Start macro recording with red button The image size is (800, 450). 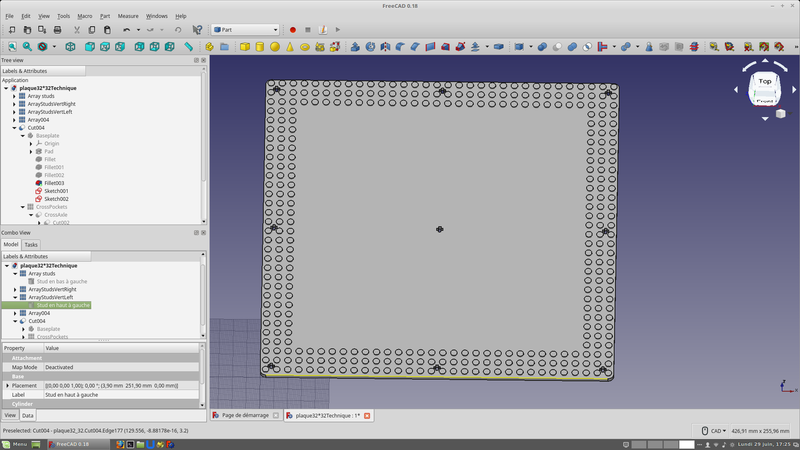coord(293,30)
